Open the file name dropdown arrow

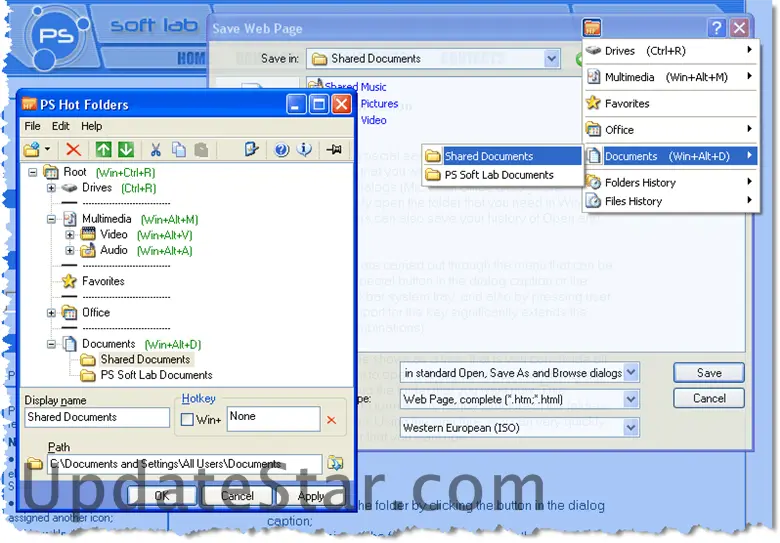click(631, 372)
